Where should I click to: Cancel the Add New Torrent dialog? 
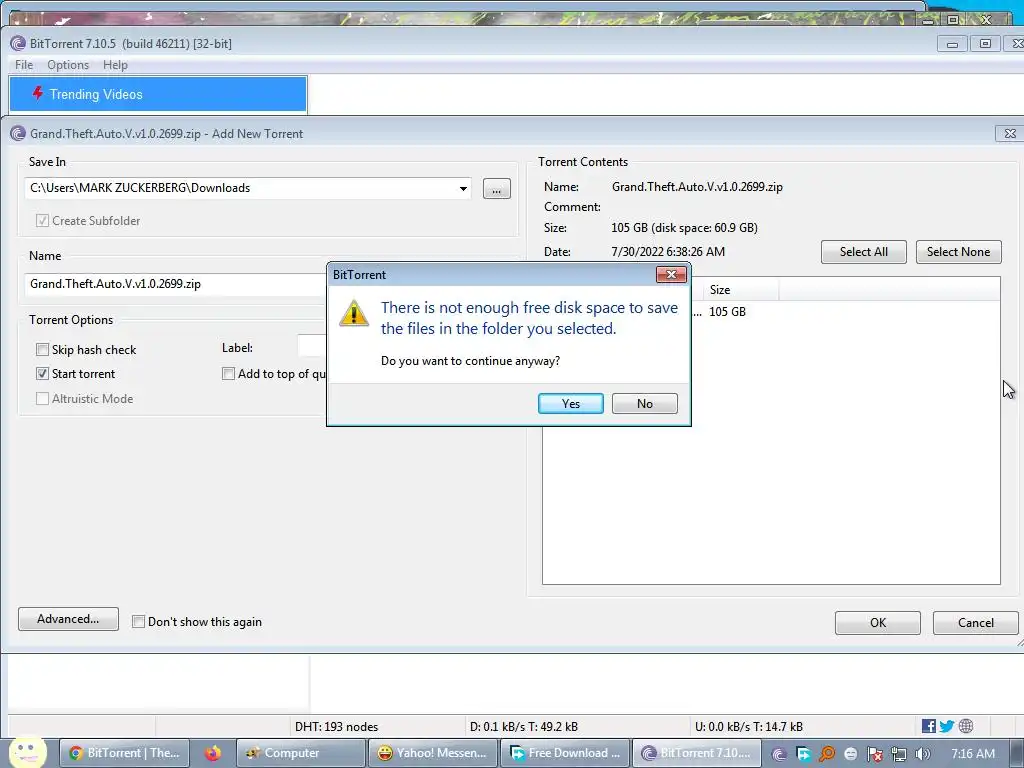pos(976,623)
